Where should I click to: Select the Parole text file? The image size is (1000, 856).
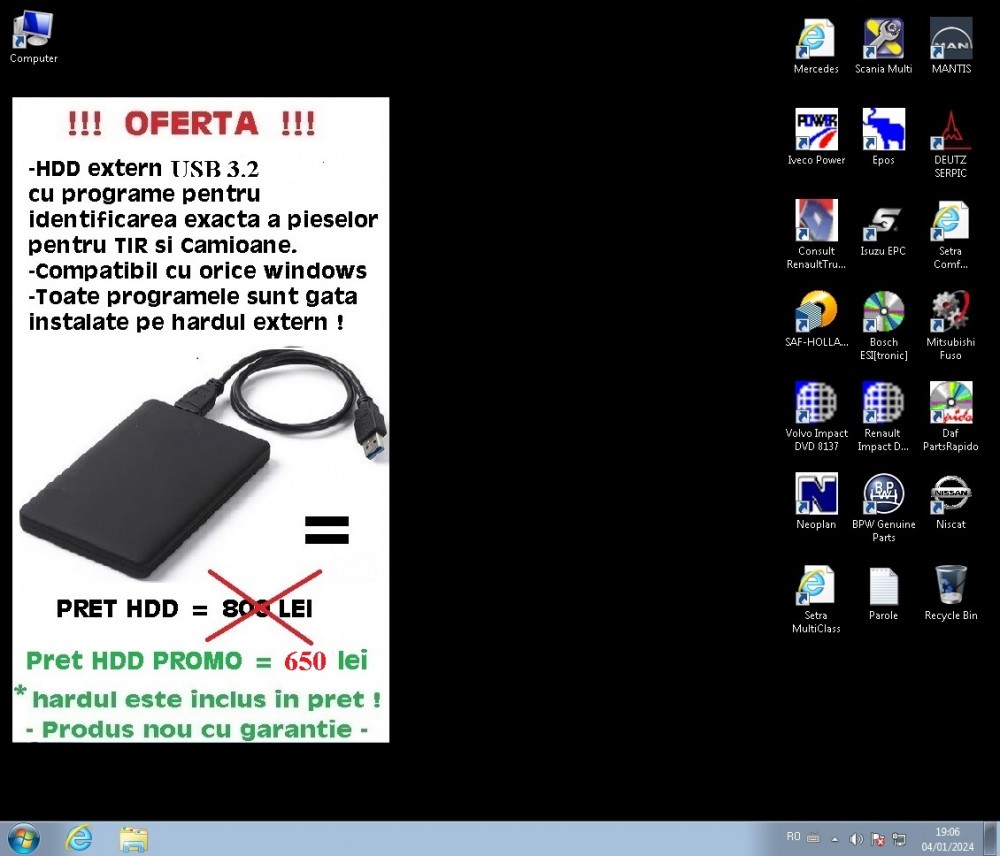(883, 593)
